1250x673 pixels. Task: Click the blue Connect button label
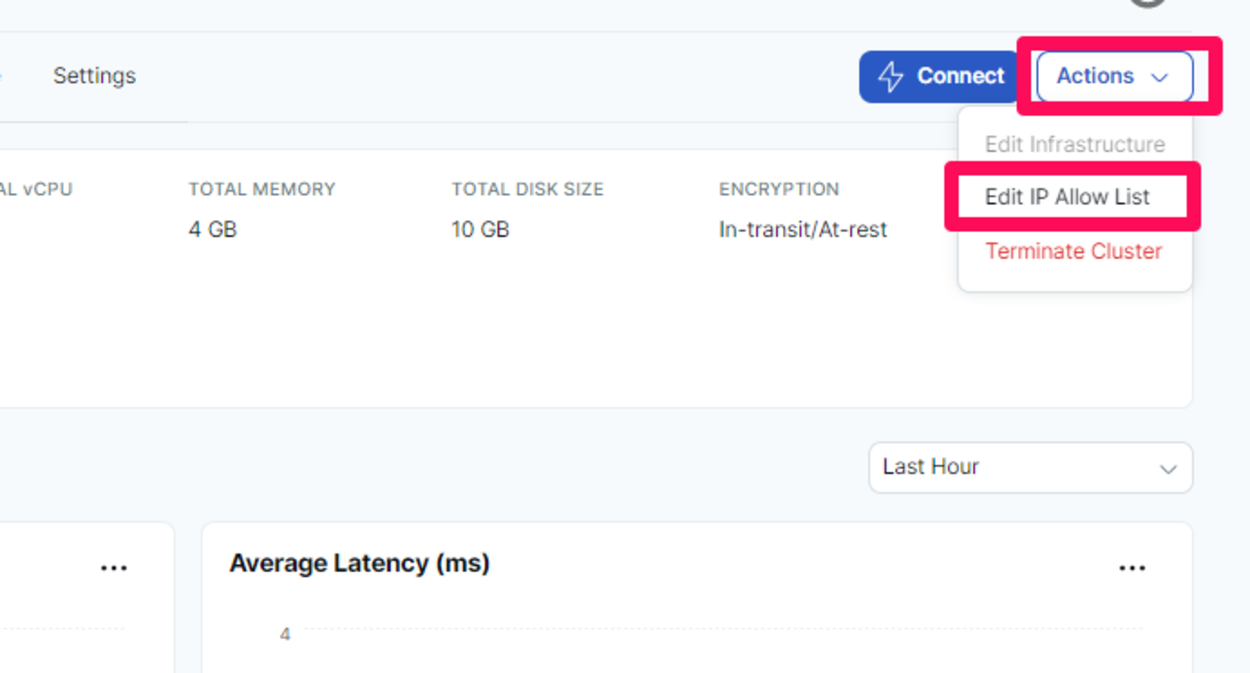pyautogui.click(x=961, y=76)
